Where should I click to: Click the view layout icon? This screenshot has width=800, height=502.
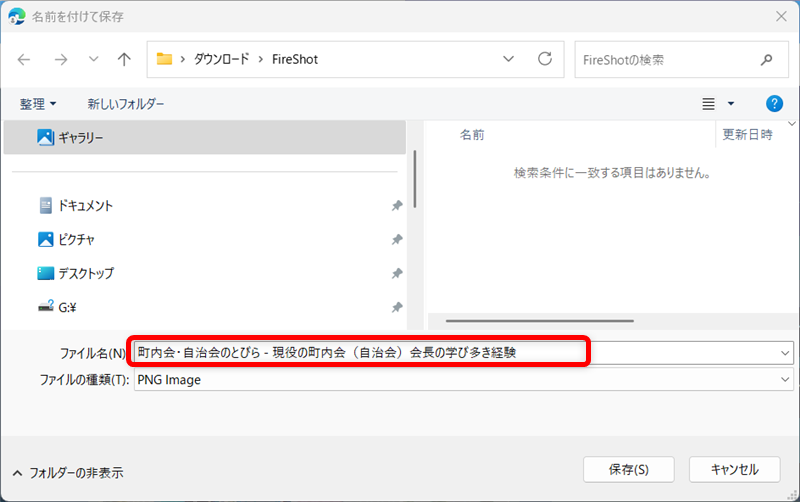coord(709,103)
